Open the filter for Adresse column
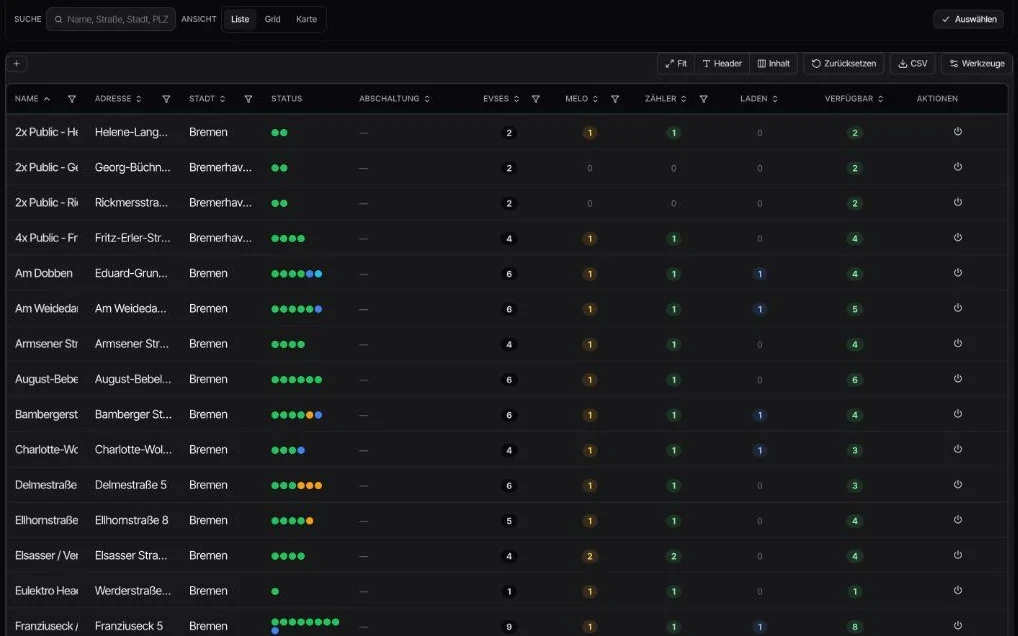 click(166, 99)
